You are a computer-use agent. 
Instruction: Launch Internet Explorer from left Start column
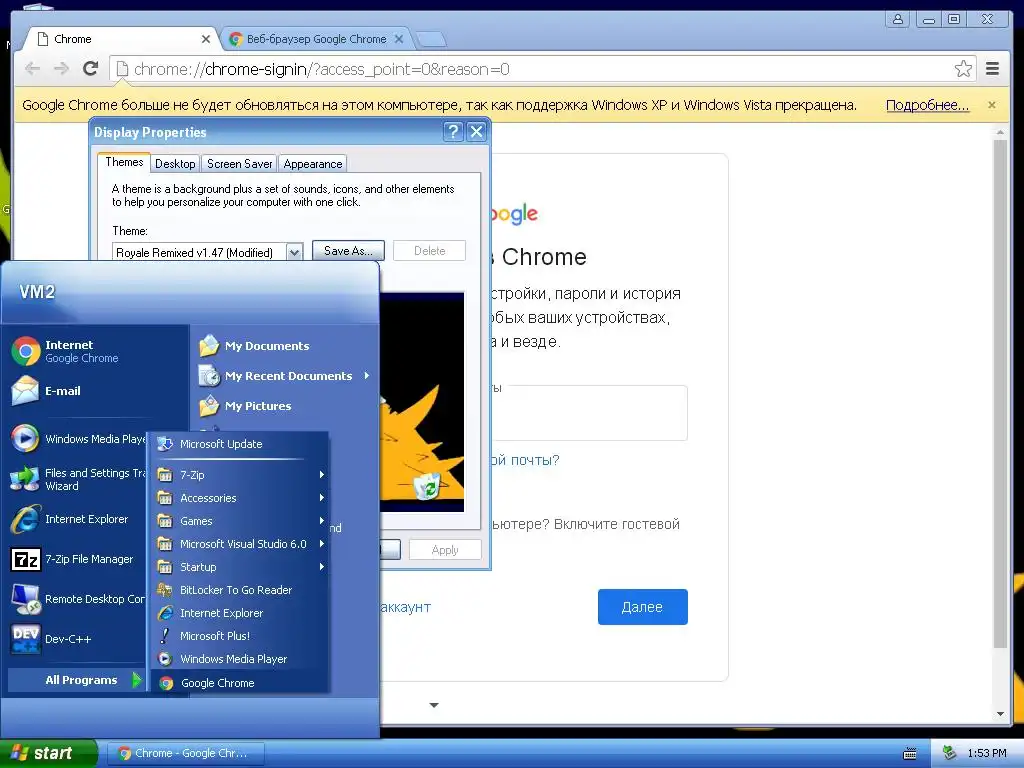click(x=71, y=519)
